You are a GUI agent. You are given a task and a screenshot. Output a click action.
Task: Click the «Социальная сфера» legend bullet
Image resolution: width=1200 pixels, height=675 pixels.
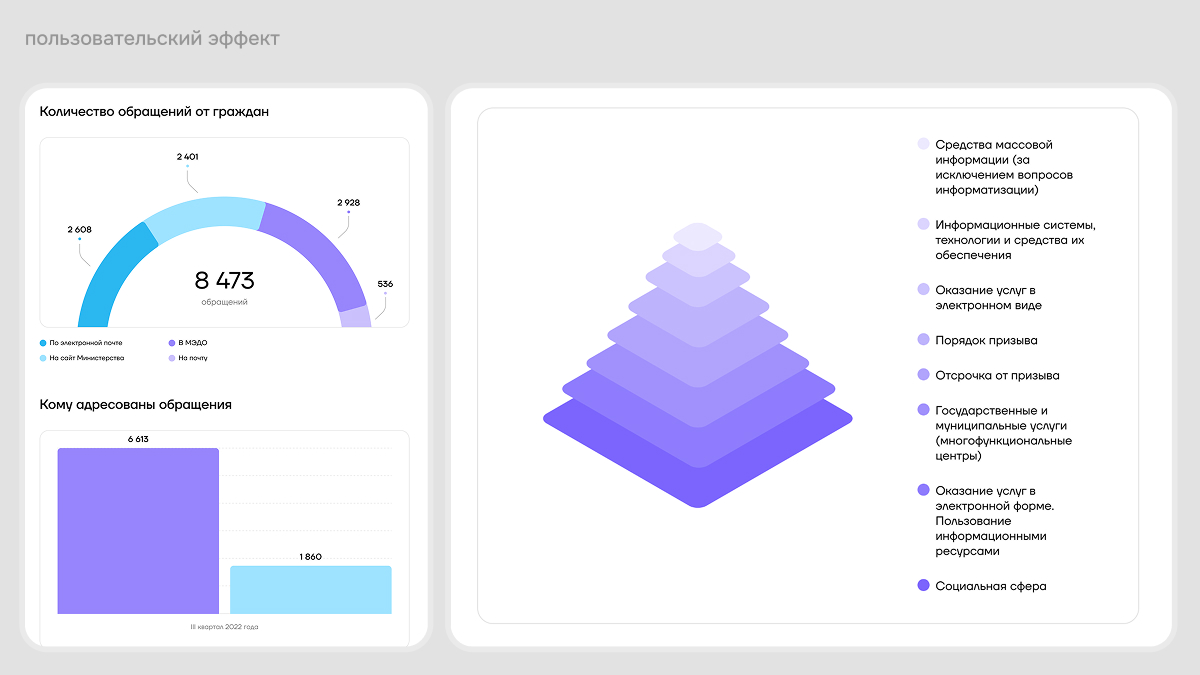click(924, 586)
